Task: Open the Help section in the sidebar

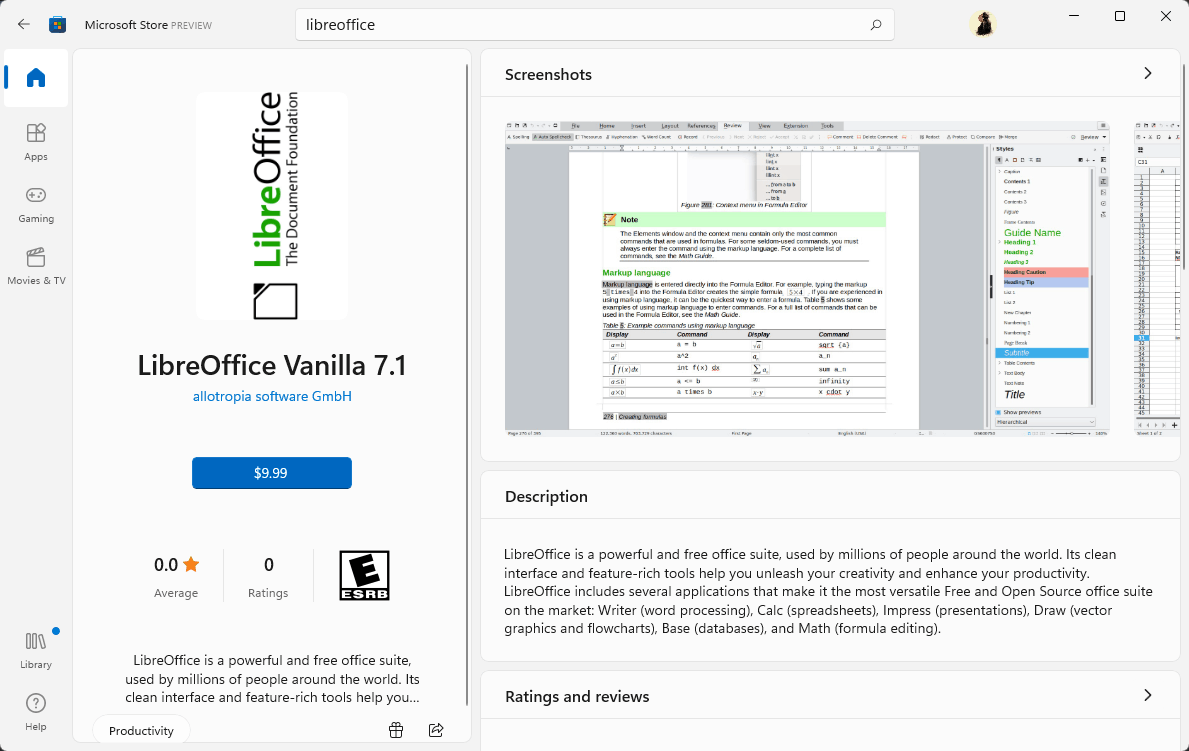Action: (35, 712)
